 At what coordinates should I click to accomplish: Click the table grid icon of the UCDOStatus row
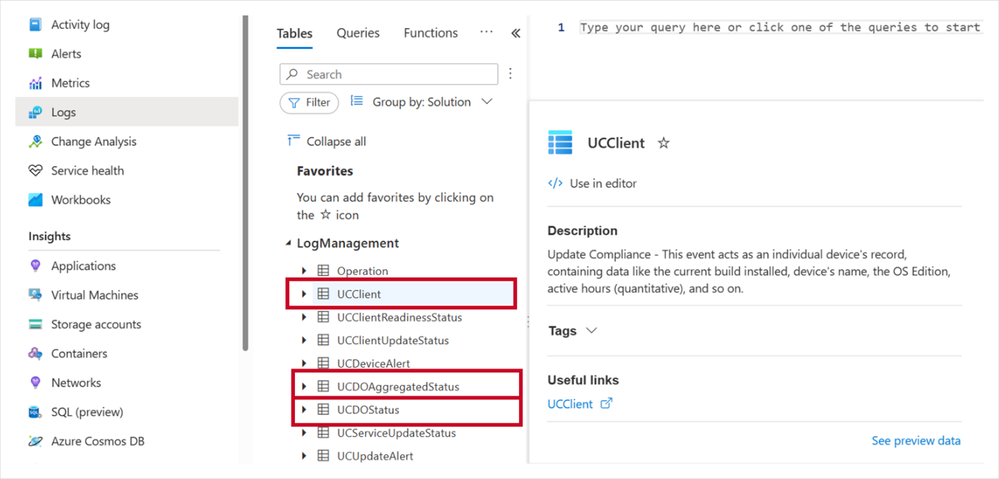[x=323, y=410]
